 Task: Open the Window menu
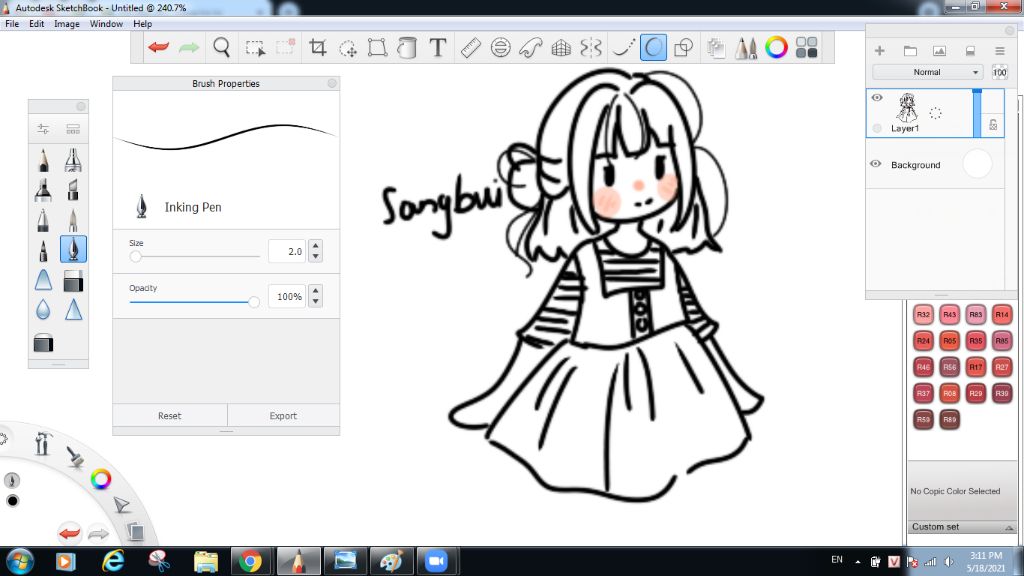[x=106, y=24]
